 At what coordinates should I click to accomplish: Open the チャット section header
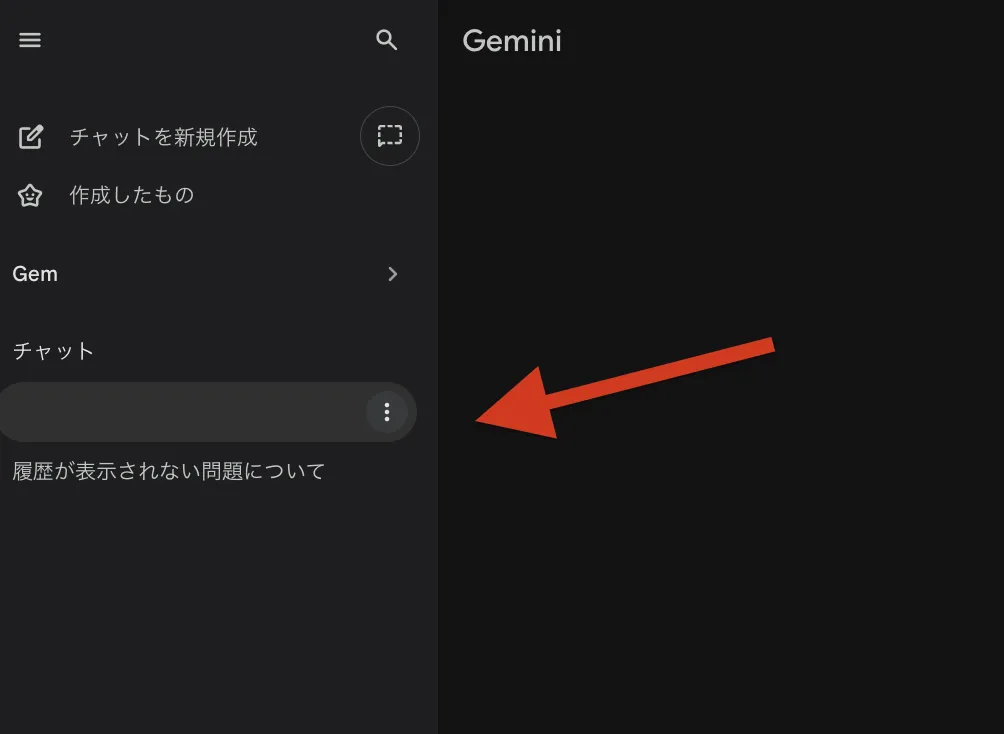(x=53, y=350)
